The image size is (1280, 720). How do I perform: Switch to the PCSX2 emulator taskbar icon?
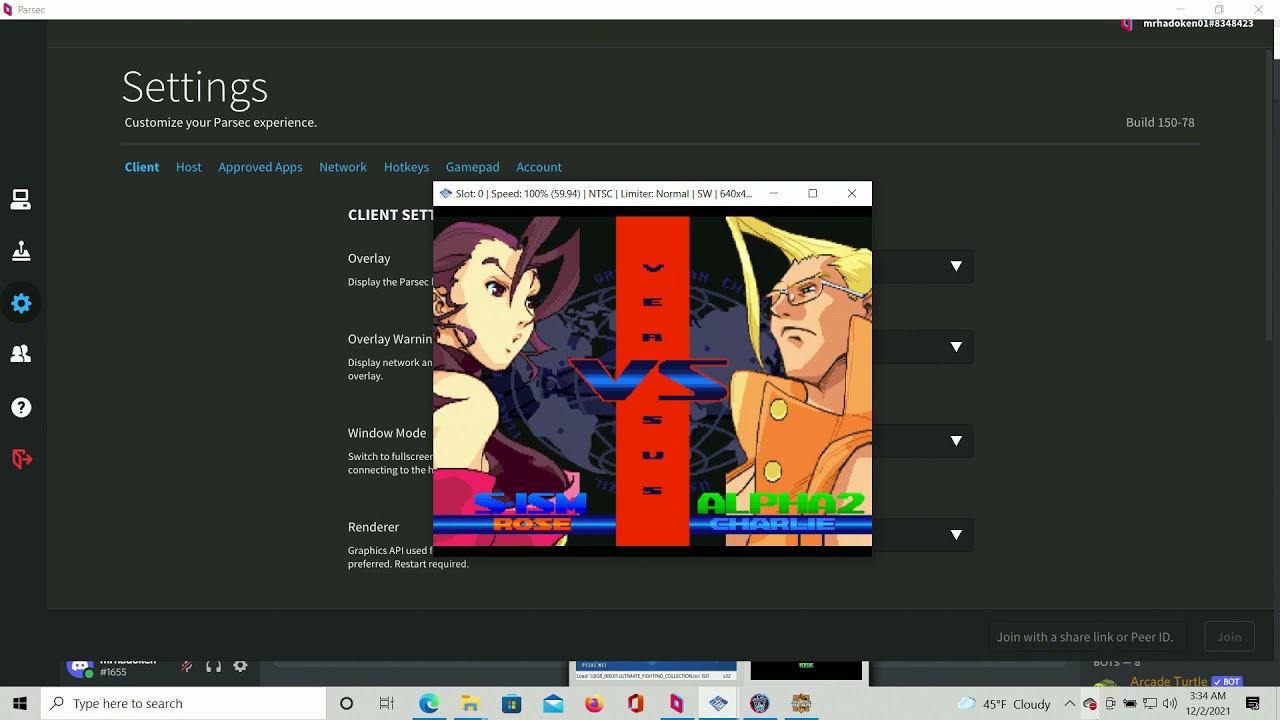[x=718, y=703]
